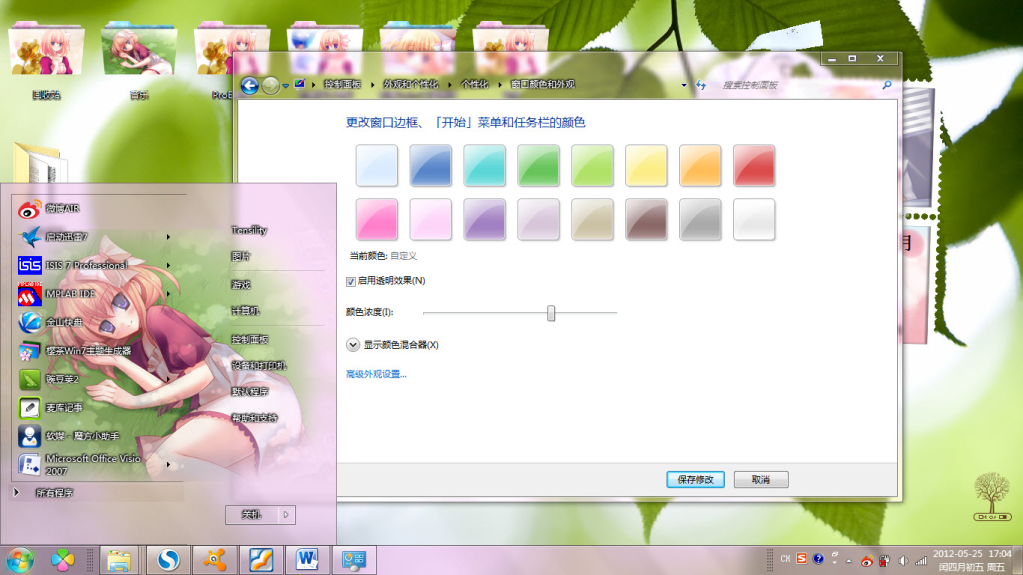The height and width of the screenshot is (575, 1023).
Task: Select 设备和打印机 in the Start menu
Action: click(258, 365)
